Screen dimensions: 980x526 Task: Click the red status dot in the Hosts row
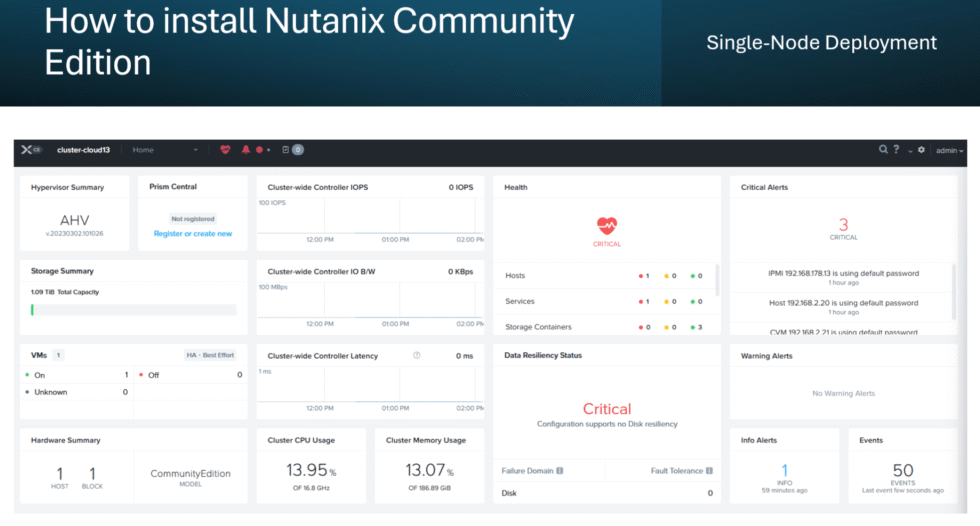tap(641, 276)
